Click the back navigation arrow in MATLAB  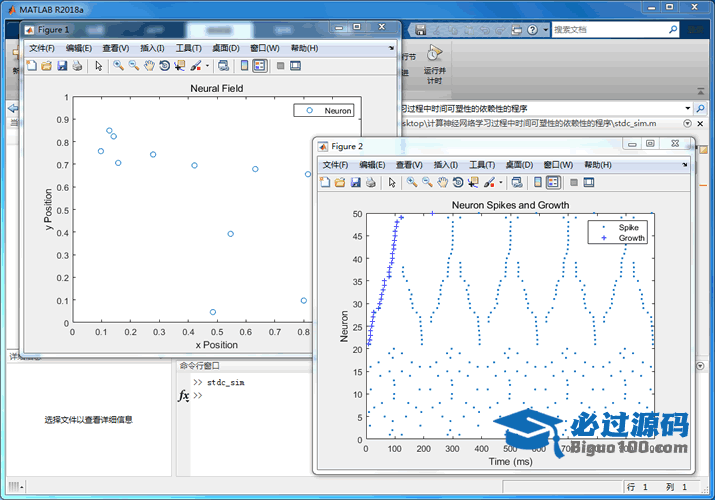[13, 108]
